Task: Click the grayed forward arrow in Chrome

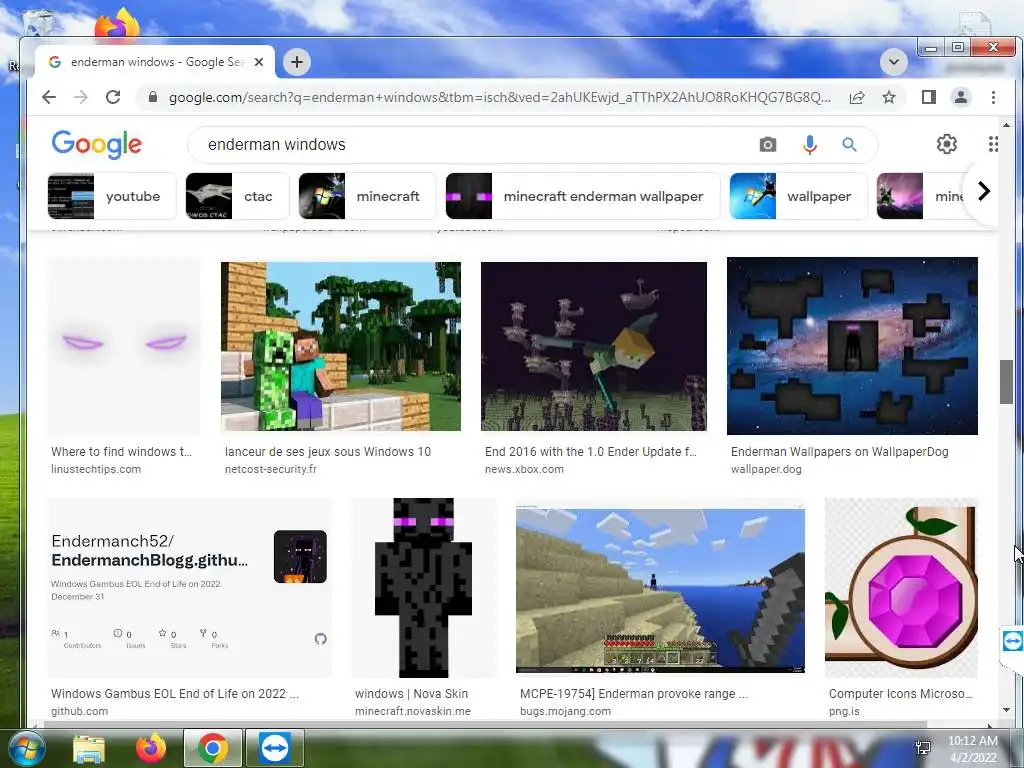Action: coord(81,97)
